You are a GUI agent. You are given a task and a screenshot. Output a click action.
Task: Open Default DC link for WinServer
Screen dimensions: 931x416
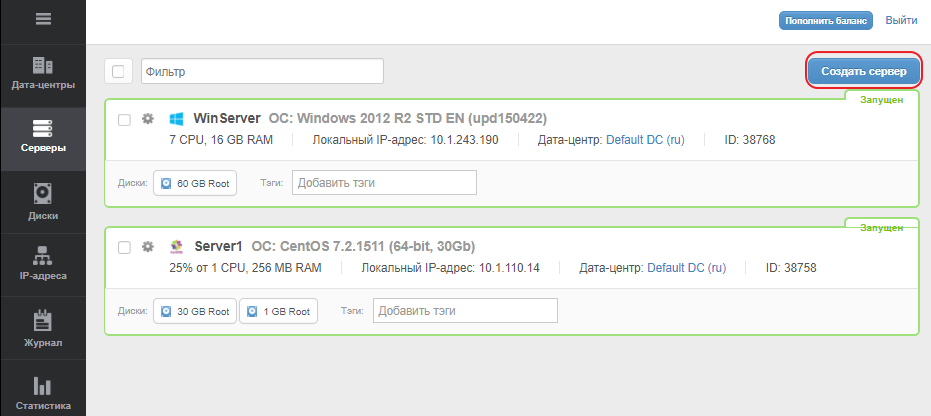[645, 140]
